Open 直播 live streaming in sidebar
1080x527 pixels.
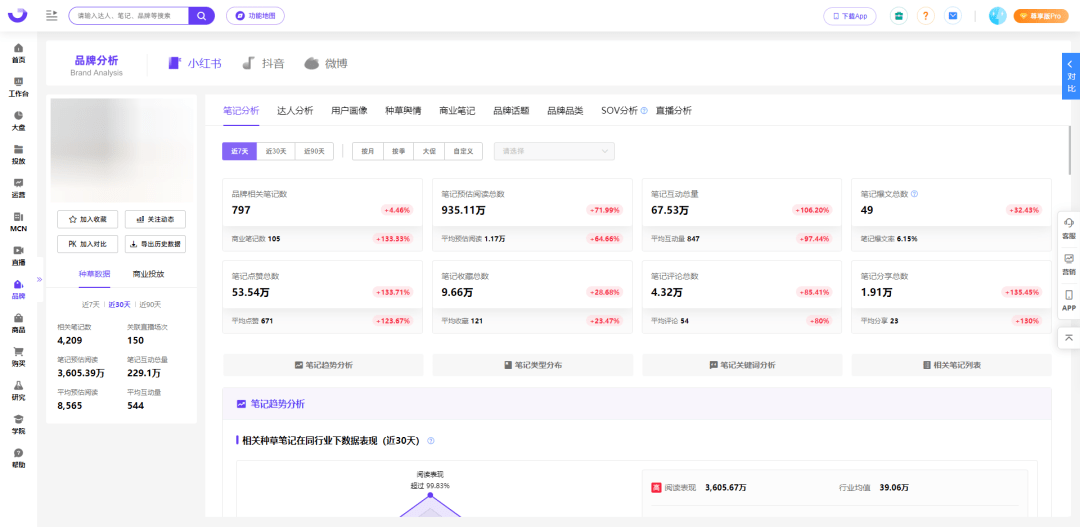(19, 256)
